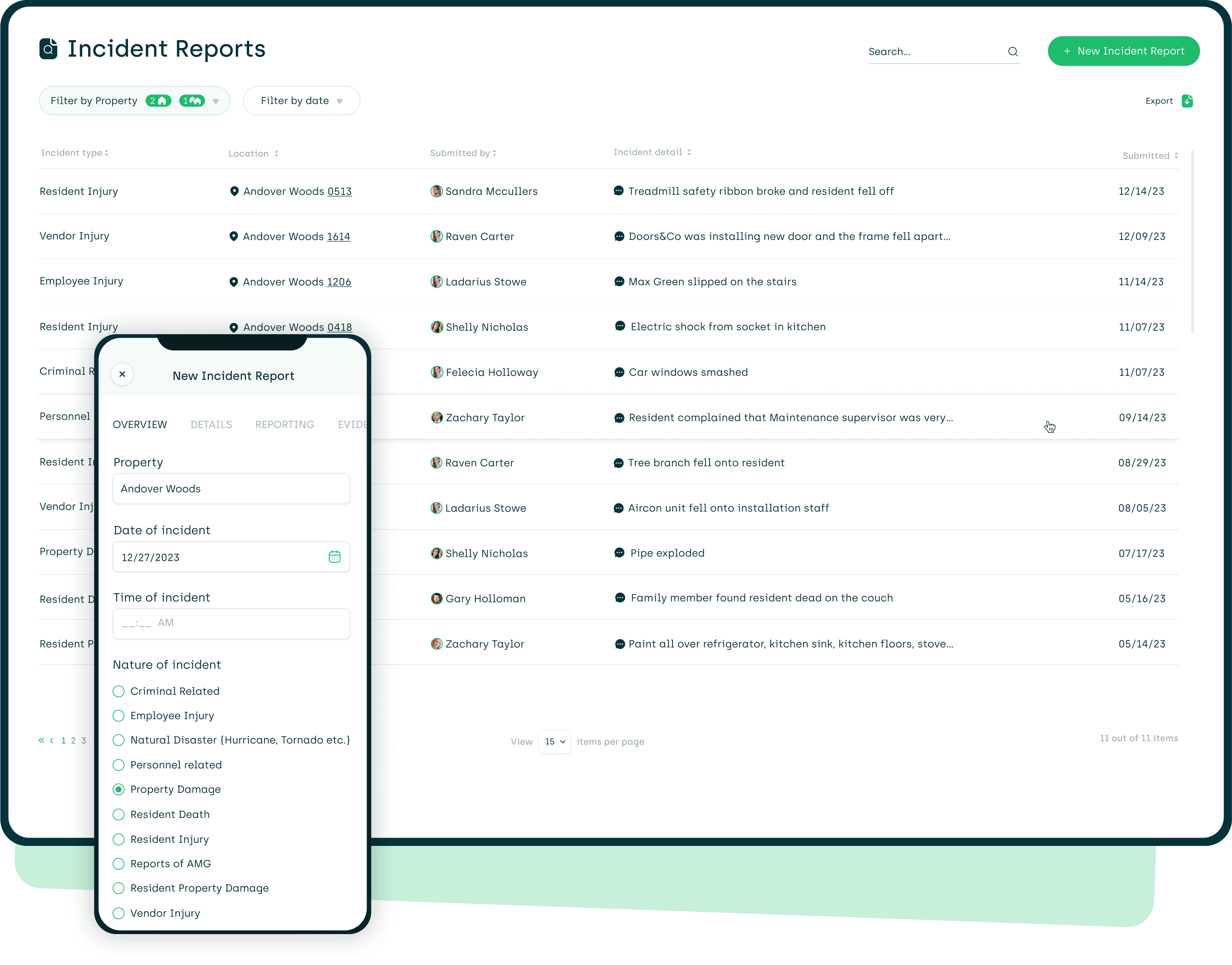Click the incident detail dot icon for Pipe exploded

click(619, 553)
